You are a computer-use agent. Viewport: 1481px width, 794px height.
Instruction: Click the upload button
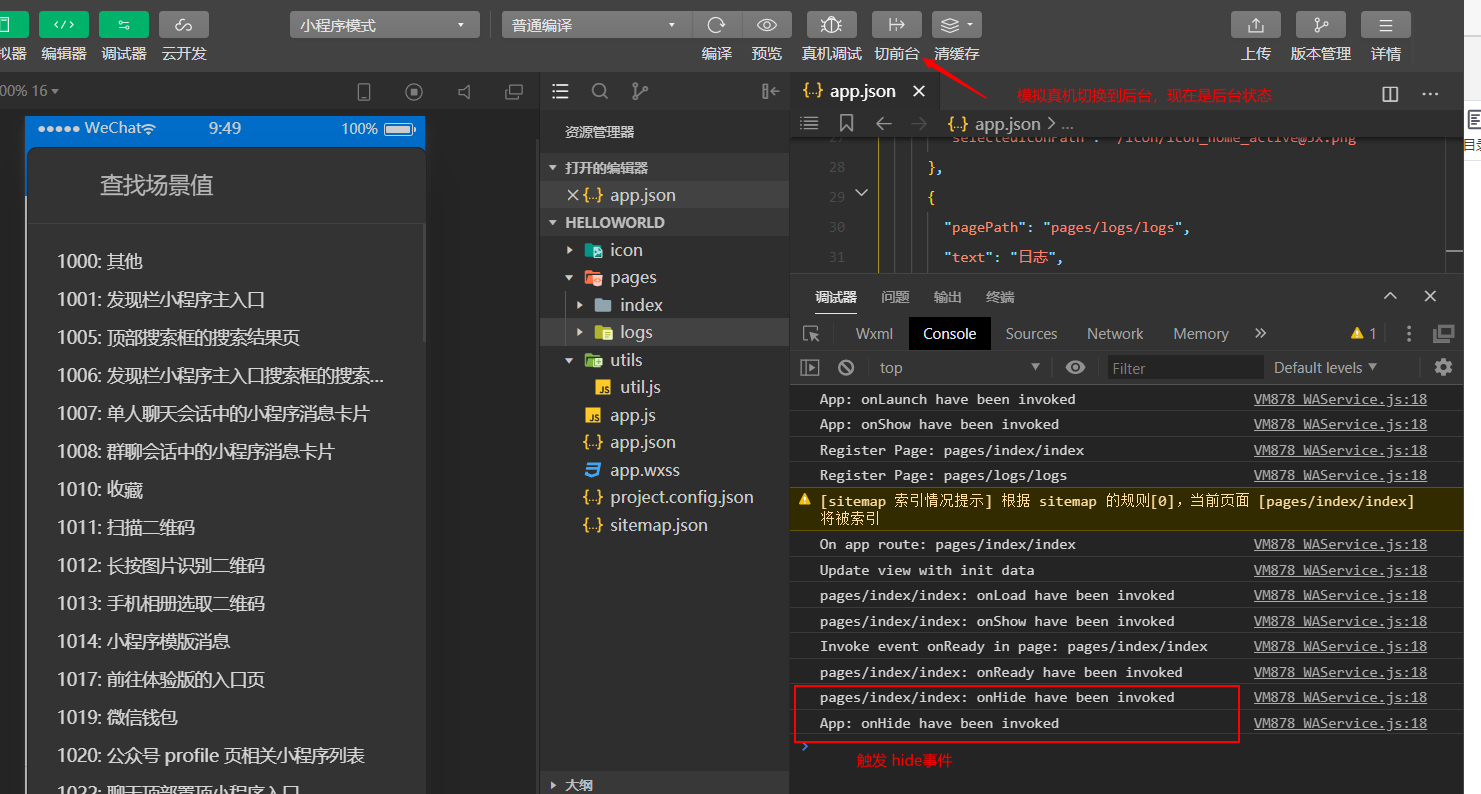(x=1256, y=25)
